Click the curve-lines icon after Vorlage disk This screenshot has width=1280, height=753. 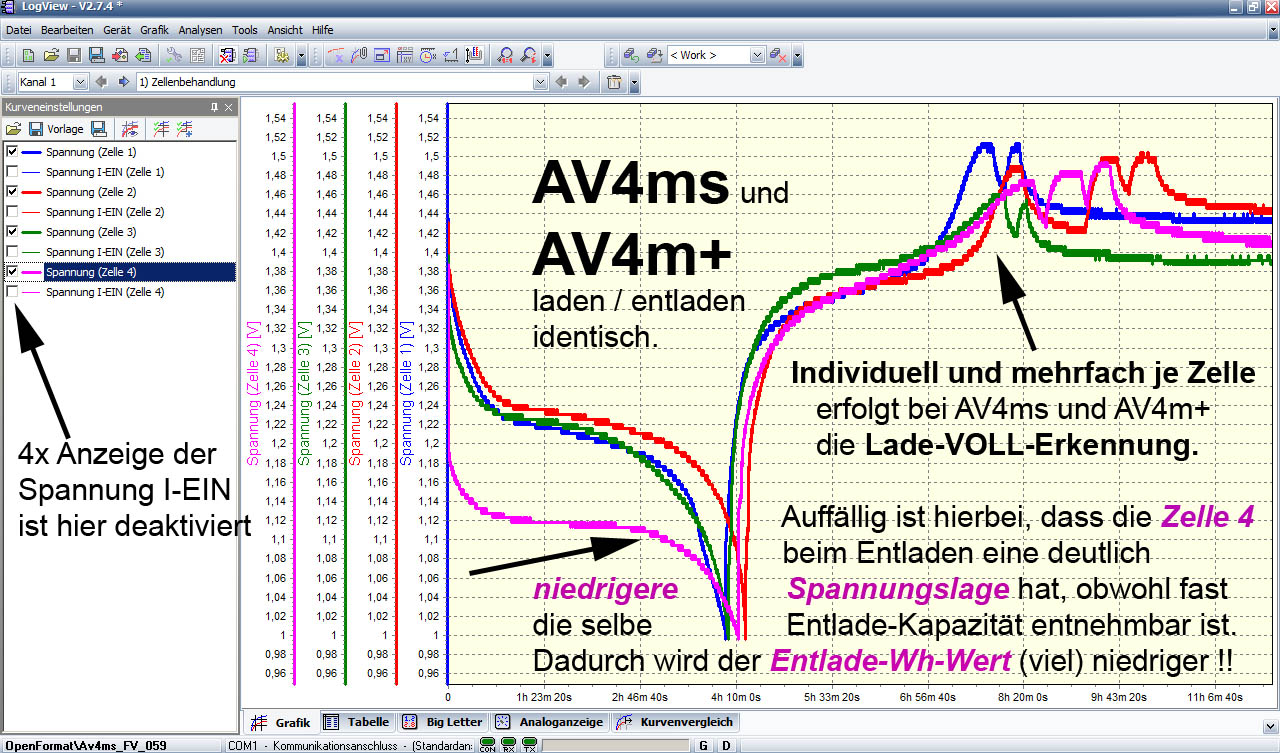[129, 129]
